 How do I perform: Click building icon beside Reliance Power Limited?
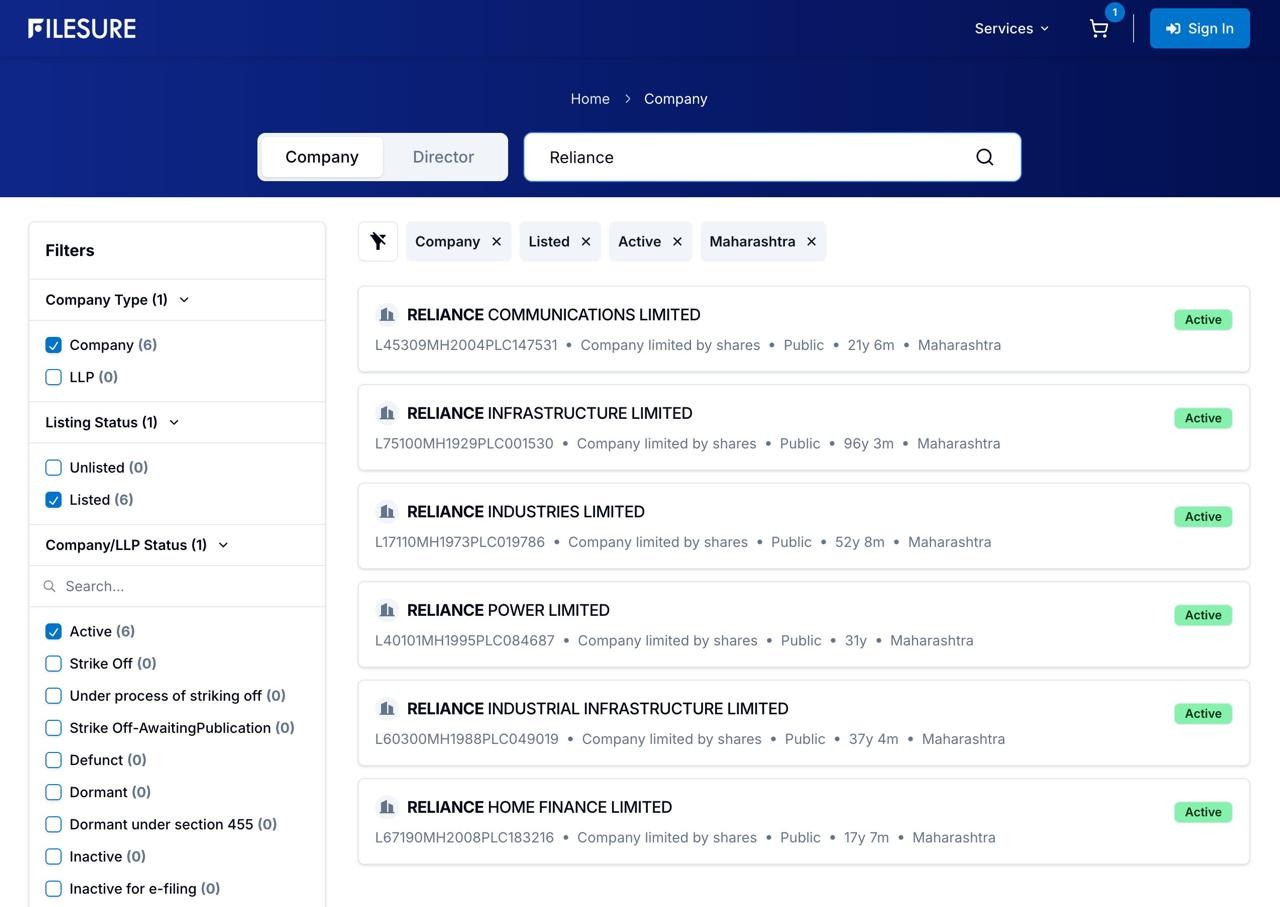pos(387,610)
